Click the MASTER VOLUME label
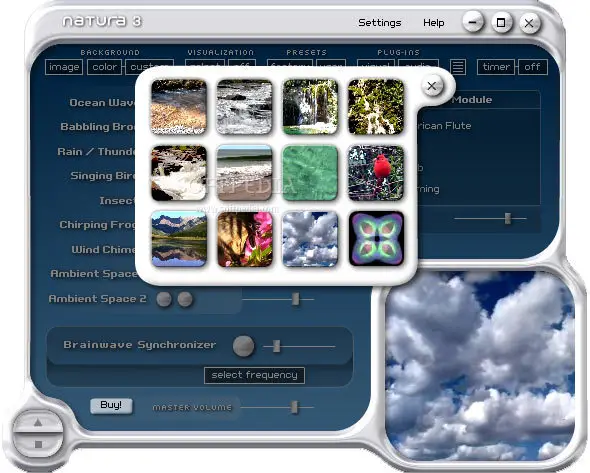590x473 pixels. 192,408
